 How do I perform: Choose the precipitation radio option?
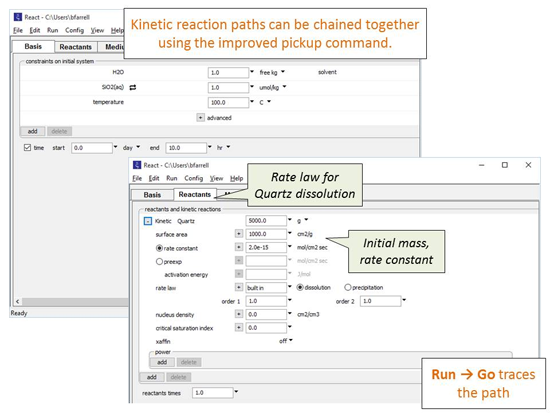(348, 287)
